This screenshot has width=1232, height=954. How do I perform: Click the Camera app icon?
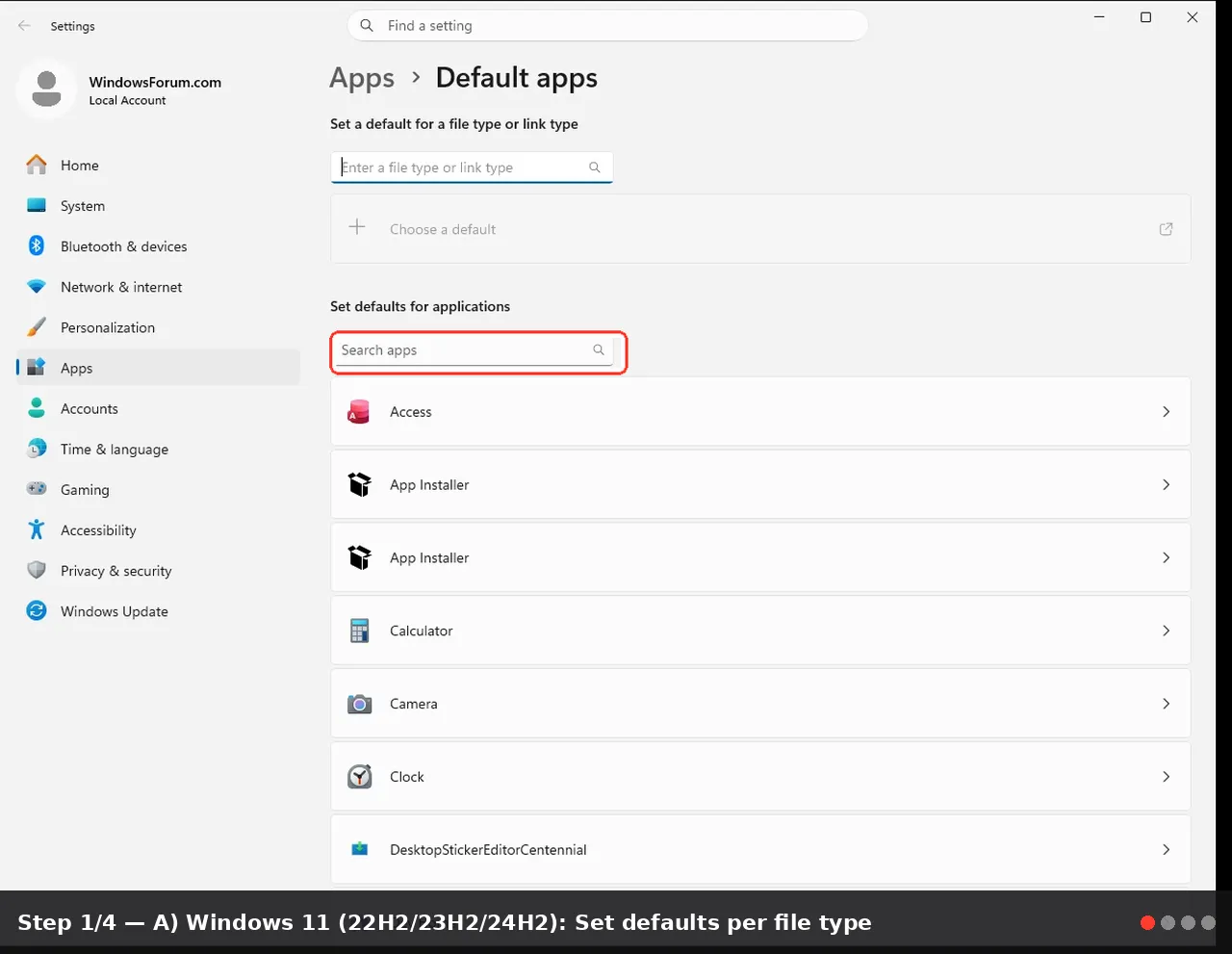tap(359, 704)
